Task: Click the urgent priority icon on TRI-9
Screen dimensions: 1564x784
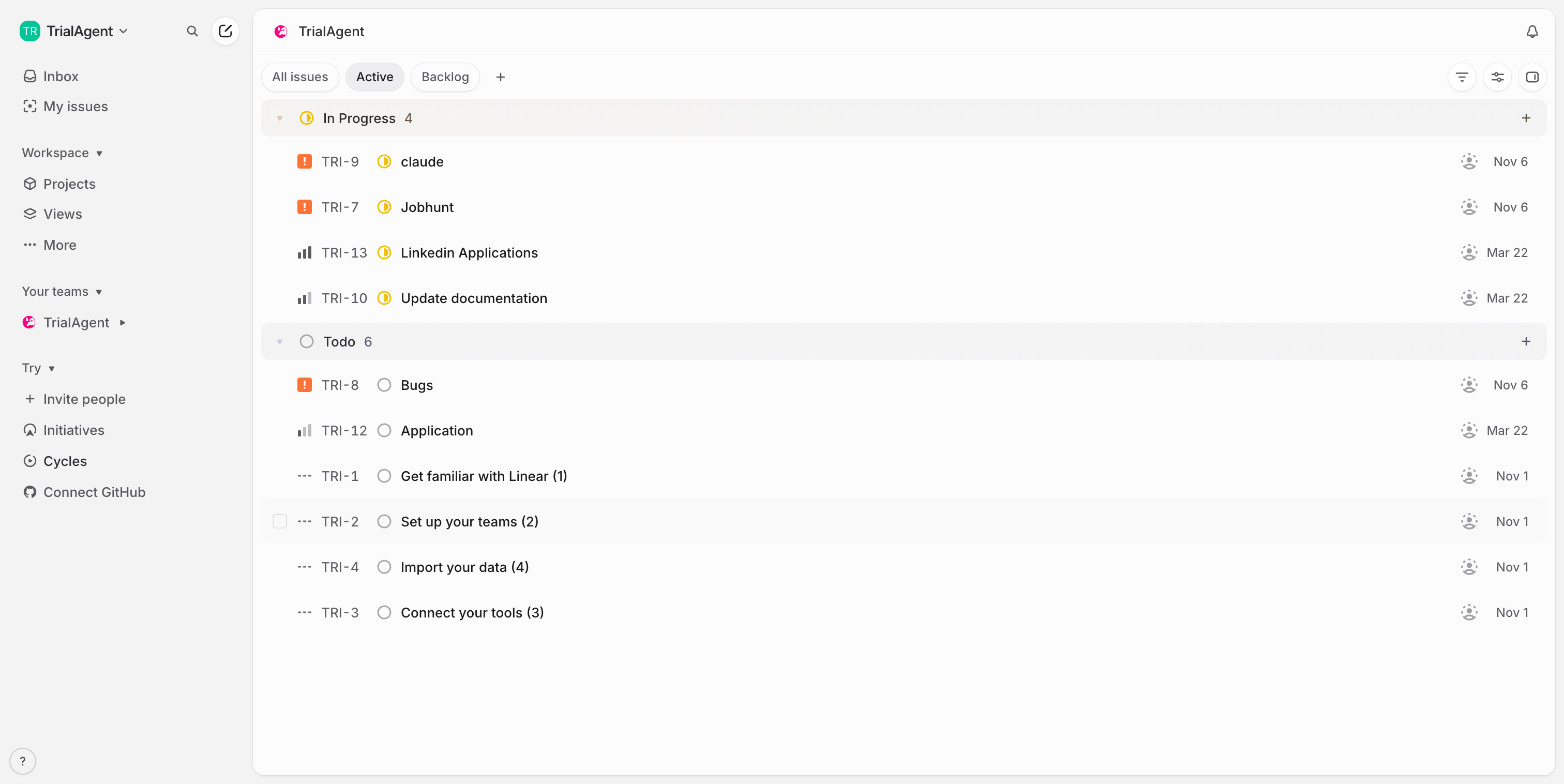Action: [304, 161]
